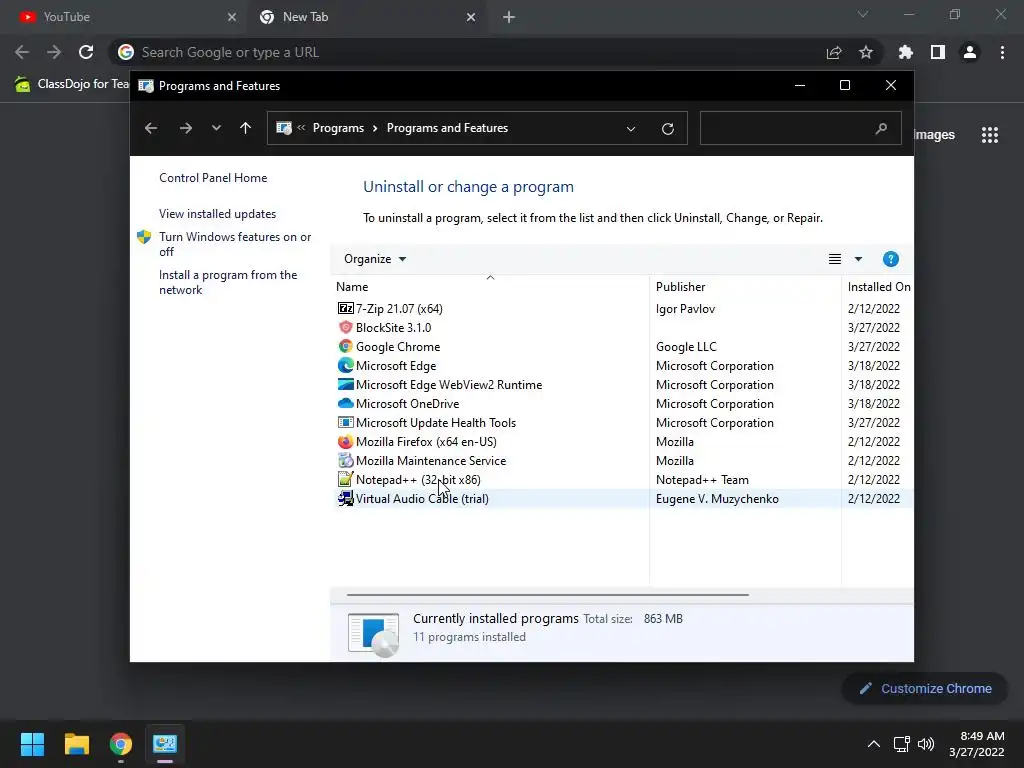This screenshot has height=768, width=1024.
Task: Sort the list by Installed On column
Action: tap(878, 287)
